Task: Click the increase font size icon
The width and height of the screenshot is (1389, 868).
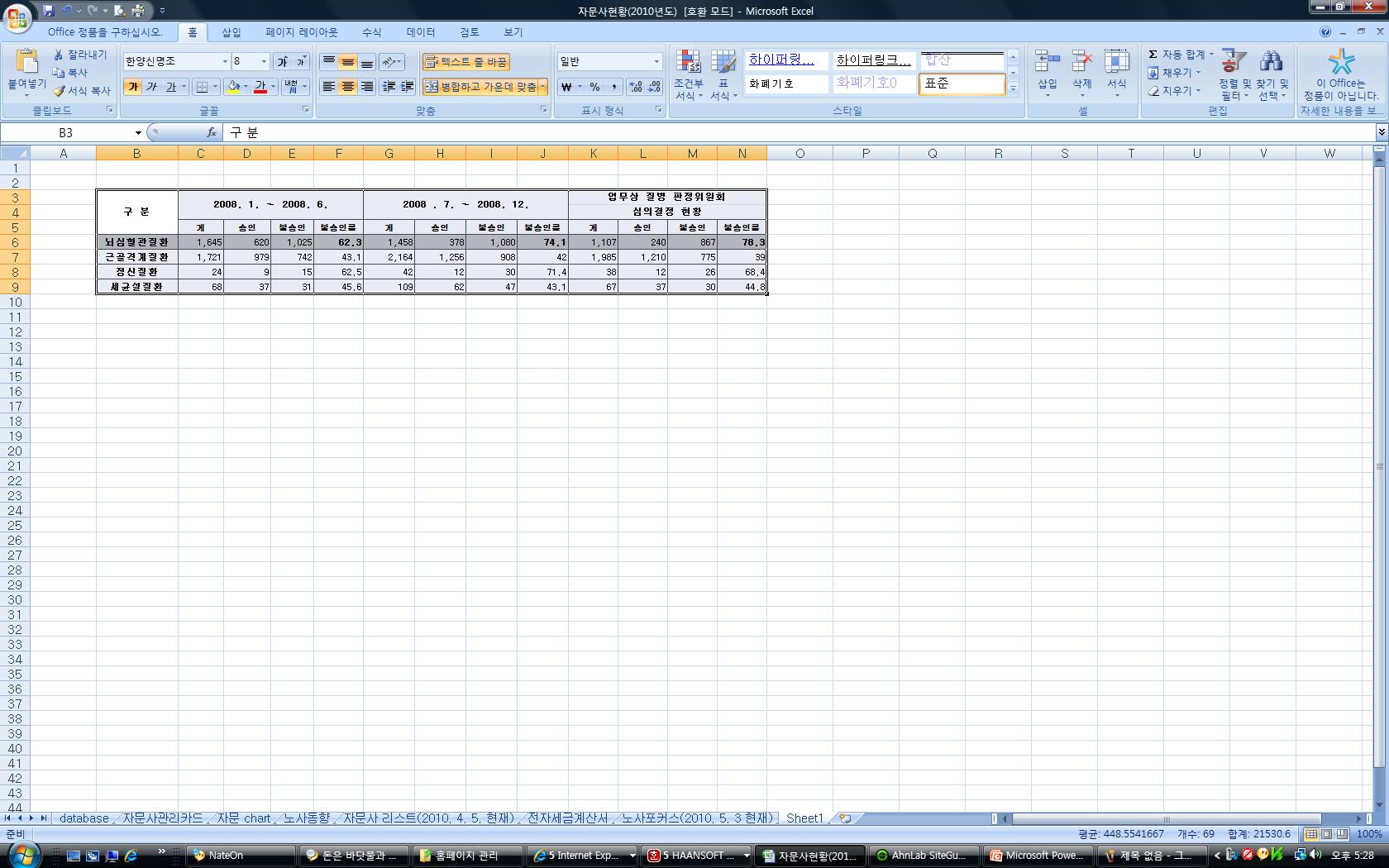Action: click(283, 62)
